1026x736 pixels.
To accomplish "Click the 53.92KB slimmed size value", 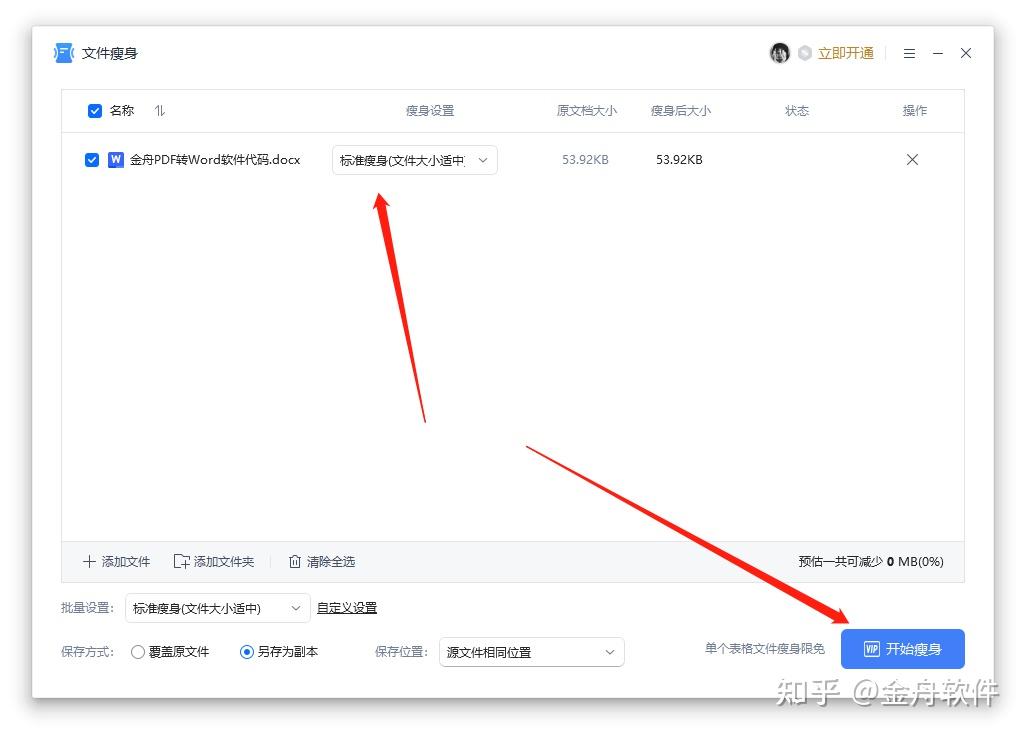I will (679, 160).
